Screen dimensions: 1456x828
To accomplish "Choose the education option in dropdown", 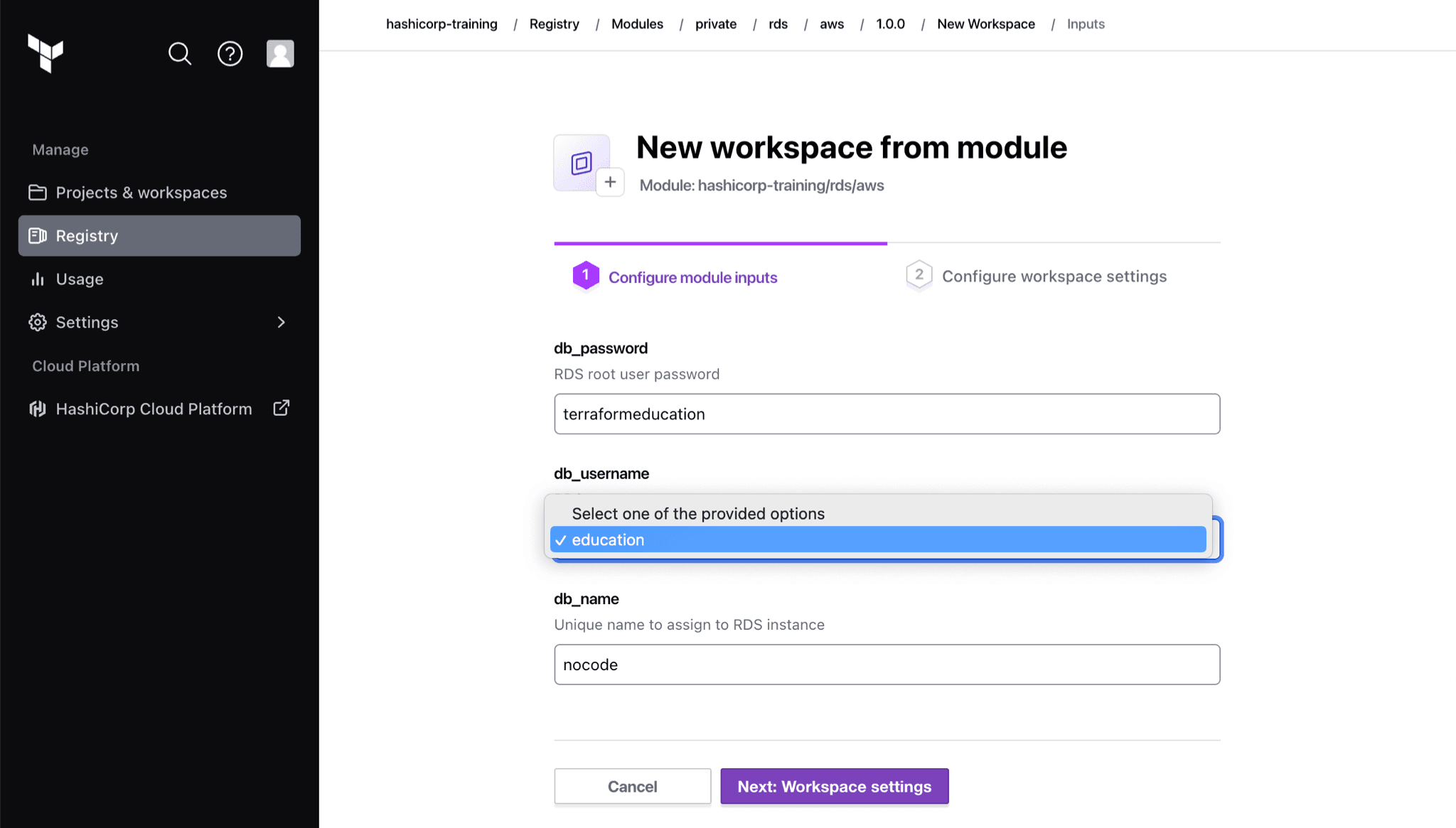I will coord(878,539).
